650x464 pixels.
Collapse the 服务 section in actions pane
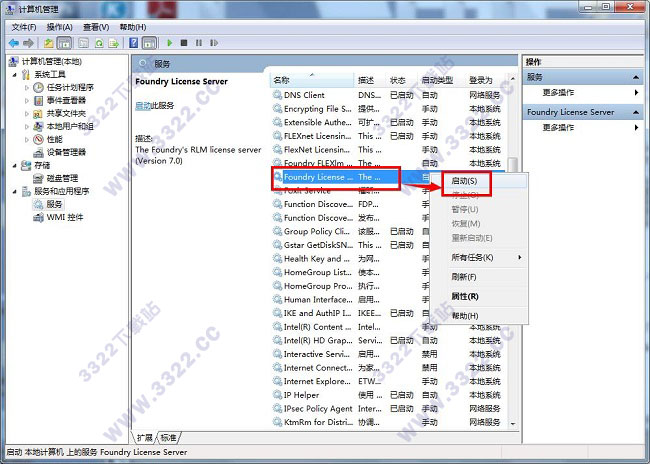pyautogui.click(x=635, y=77)
